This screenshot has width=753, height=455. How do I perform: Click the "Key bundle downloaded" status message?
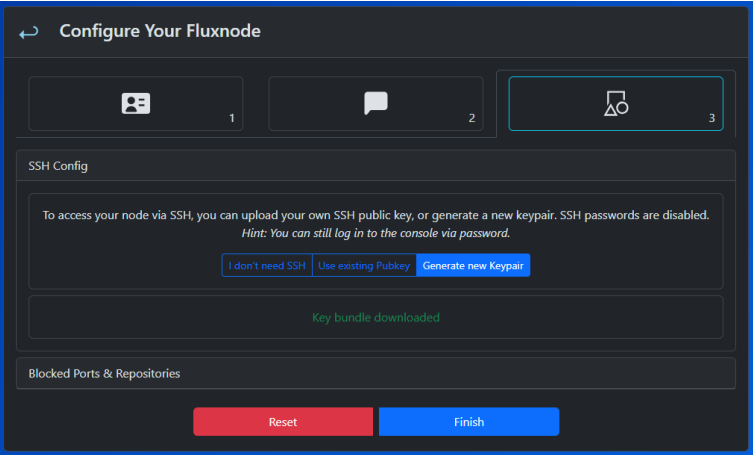click(x=376, y=317)
